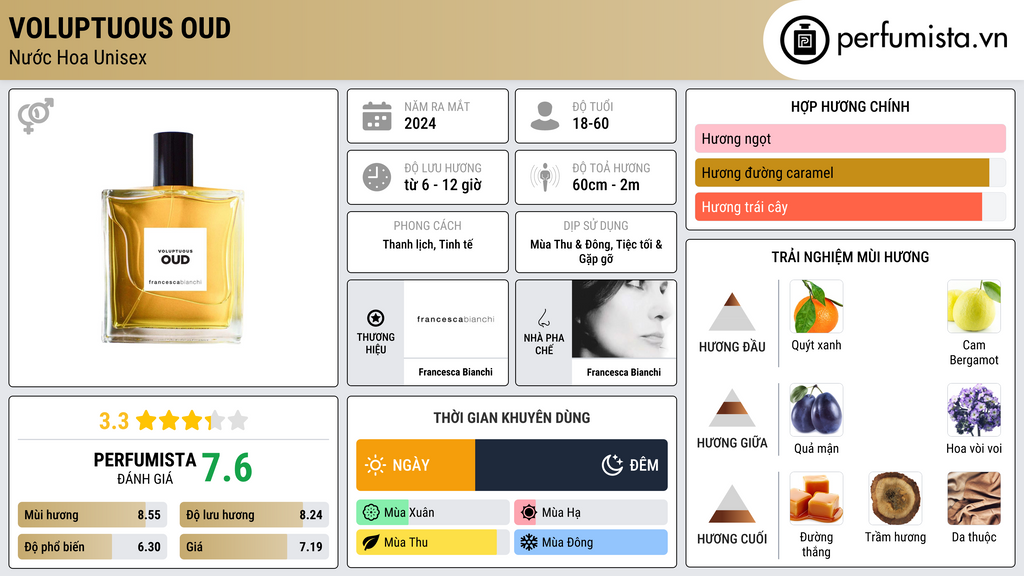Click the person icon beside age range
The width and height of the screenshot is (1024, 576).
(x=545, y=116)
